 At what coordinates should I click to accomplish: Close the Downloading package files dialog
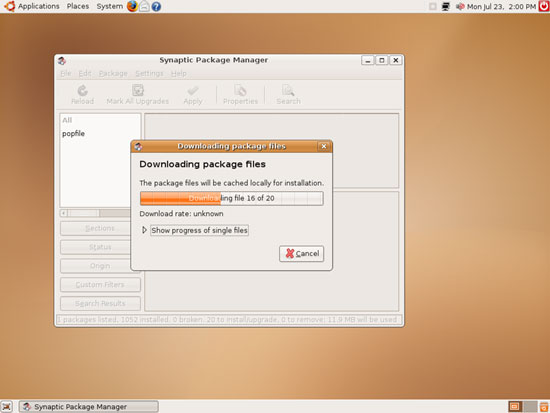click(324, 146)
